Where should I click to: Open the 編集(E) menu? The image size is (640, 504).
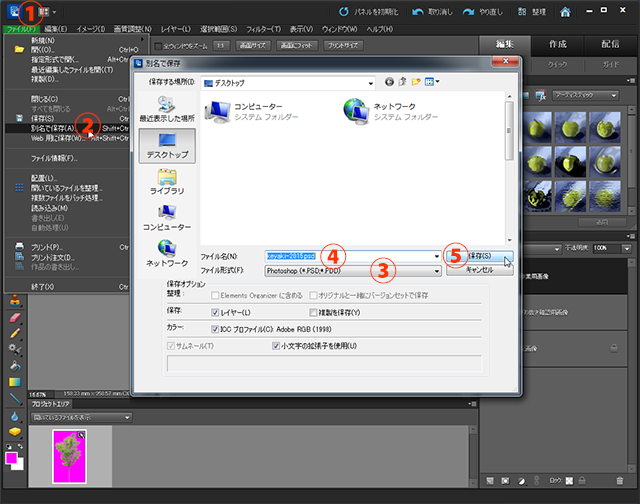(x=56, y=29)
